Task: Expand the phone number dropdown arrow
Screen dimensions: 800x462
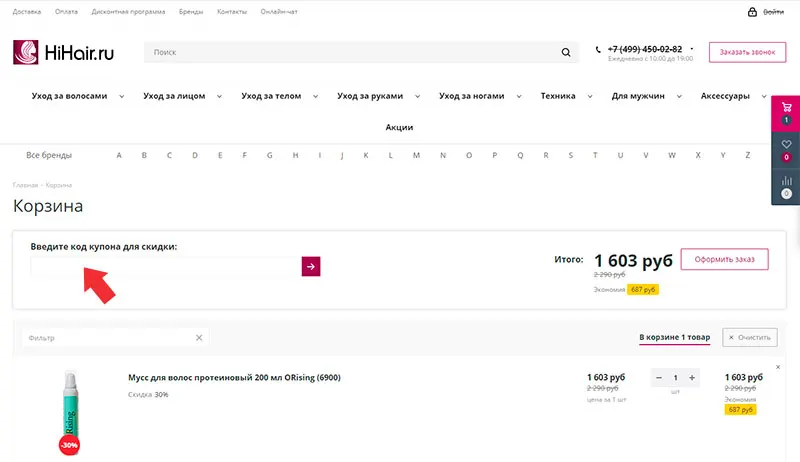Action: (692, 49)
